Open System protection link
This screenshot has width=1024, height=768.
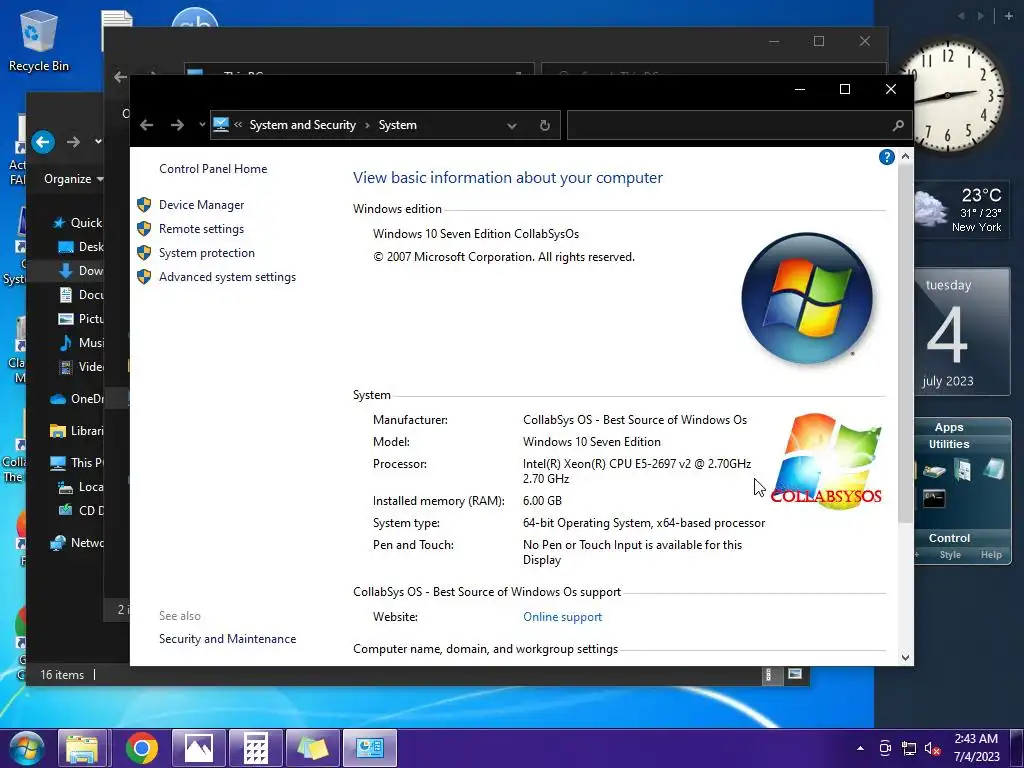point(206,253)
